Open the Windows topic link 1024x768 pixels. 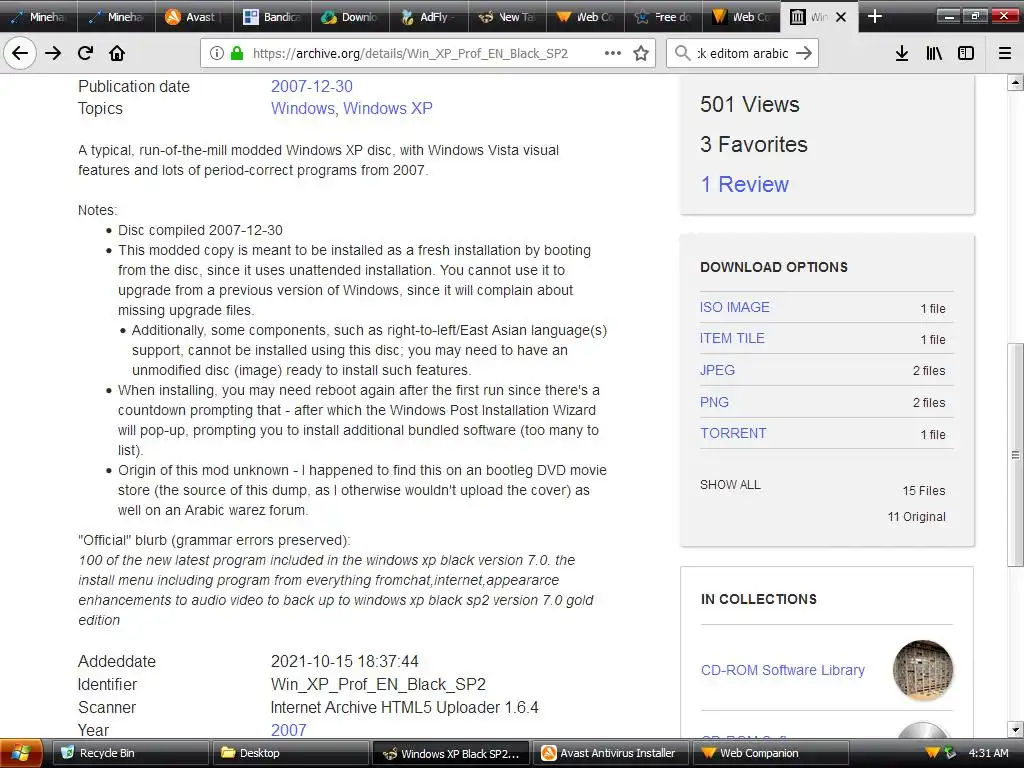pyautogui.click(x=302, y=108)
